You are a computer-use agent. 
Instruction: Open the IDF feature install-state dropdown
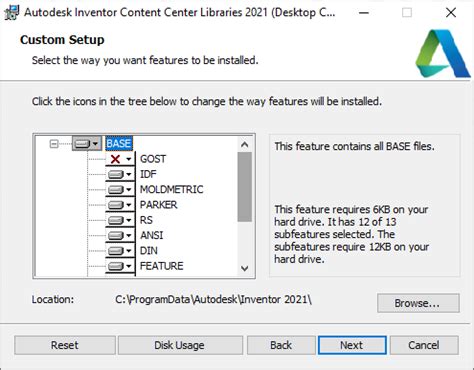pos(120,174)
